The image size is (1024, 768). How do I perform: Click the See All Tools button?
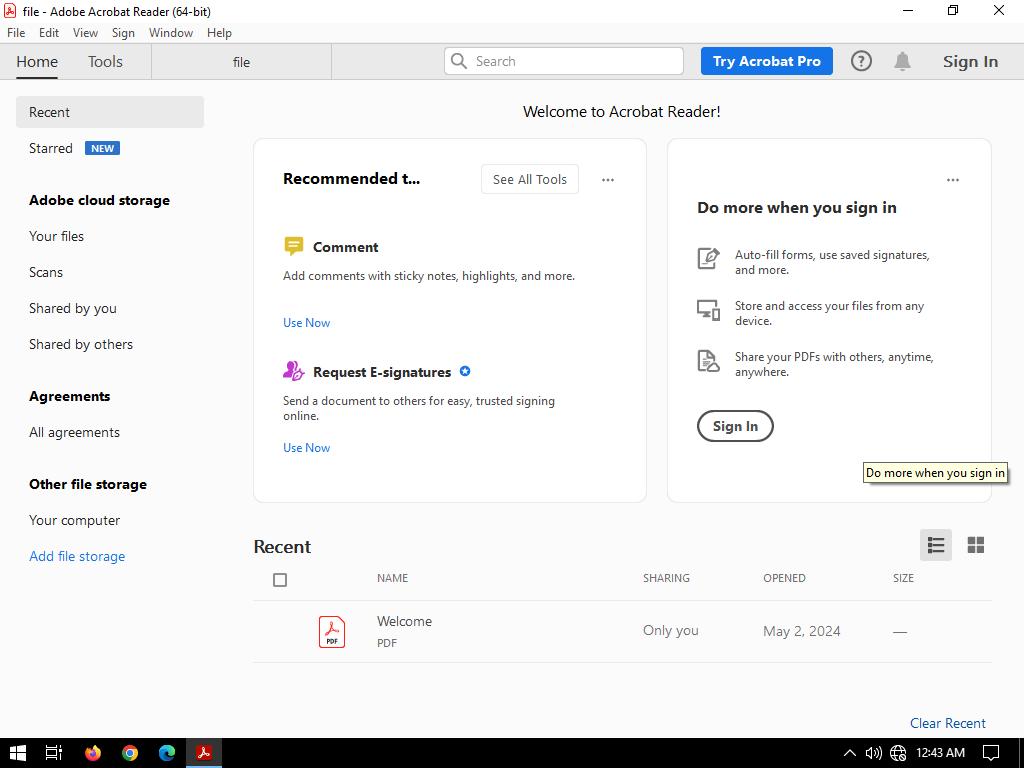click(529, 180)
